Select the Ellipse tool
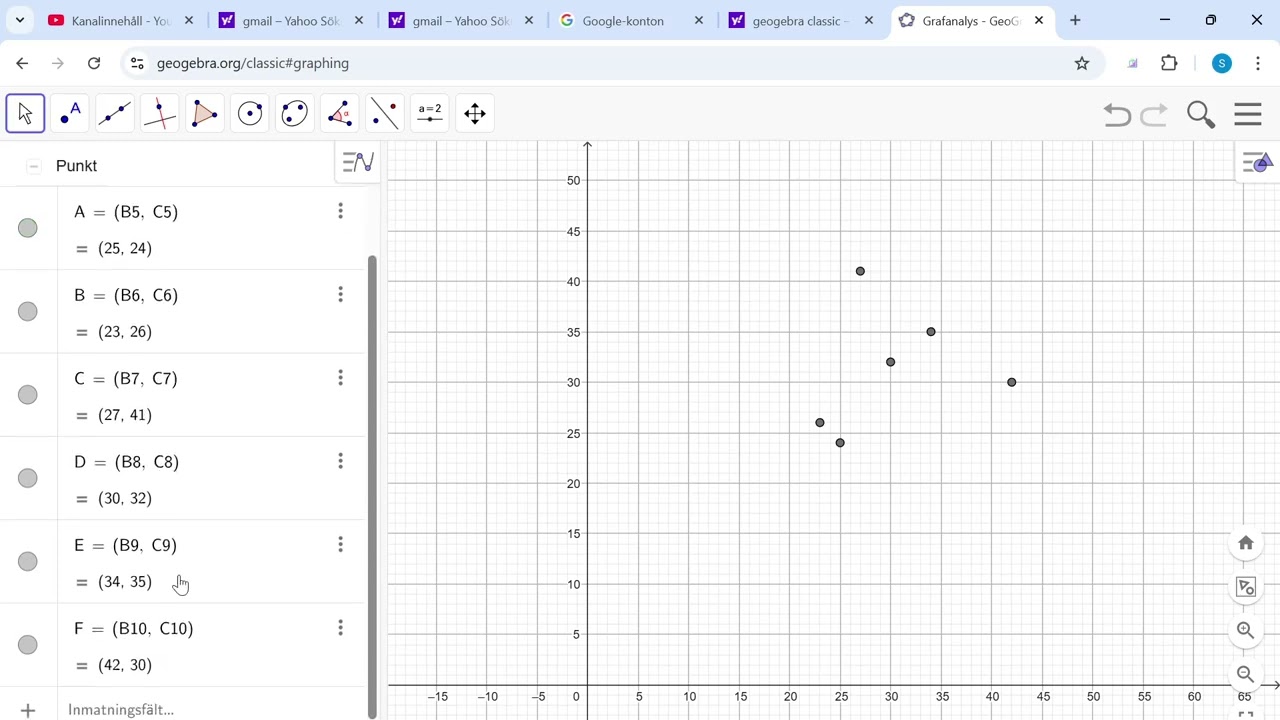The width and height of the screenshot is (1280, 720). [x=295, y=114]
